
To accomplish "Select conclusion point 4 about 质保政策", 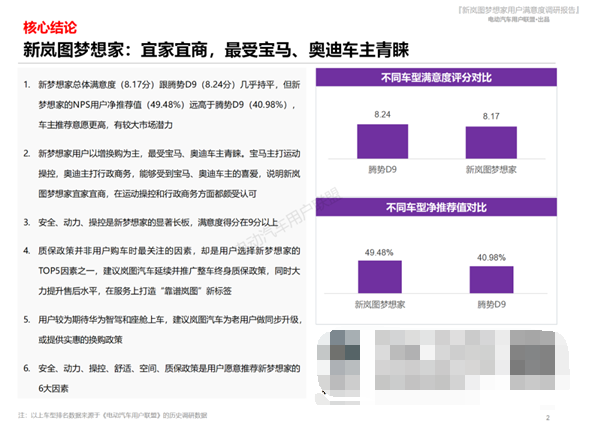I will [161, 271].
